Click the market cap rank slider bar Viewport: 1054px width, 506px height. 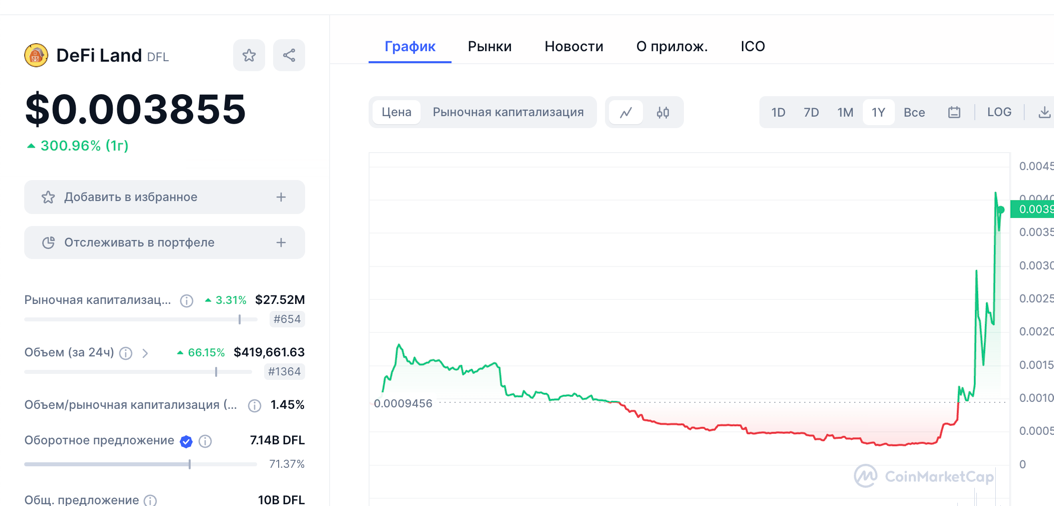140,320
